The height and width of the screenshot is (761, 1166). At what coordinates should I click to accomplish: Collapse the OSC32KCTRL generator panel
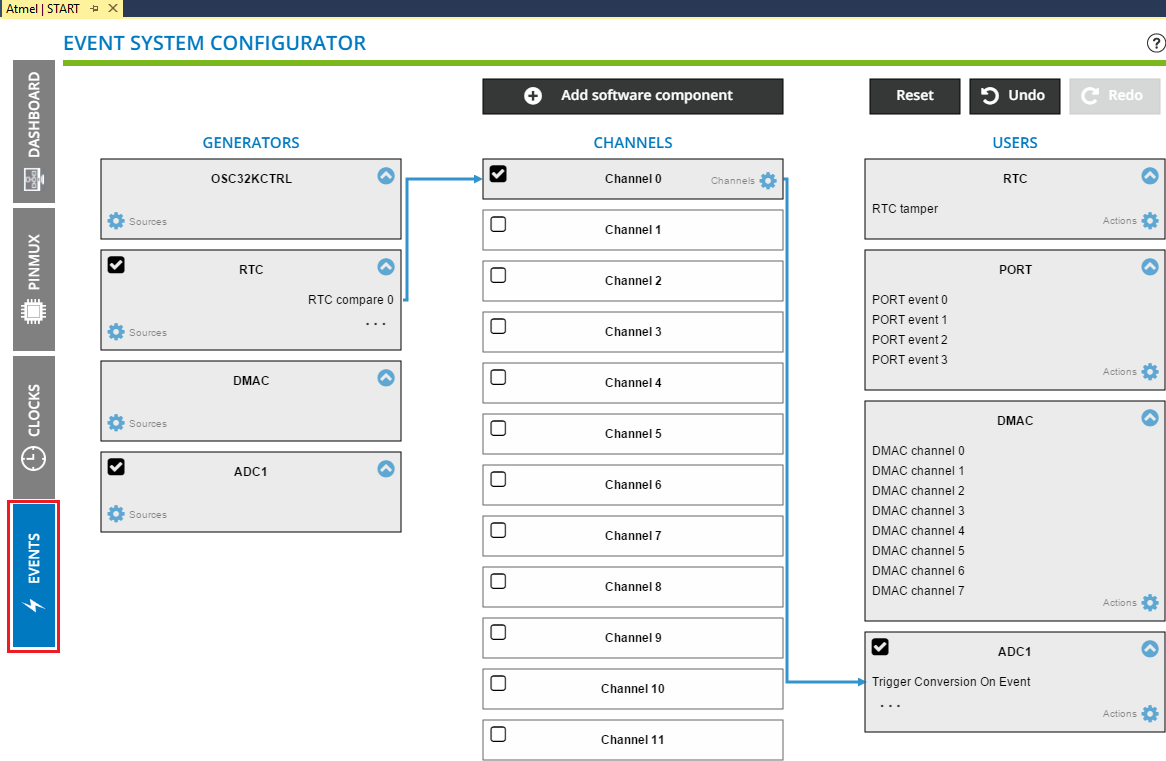tap(386, 176)
